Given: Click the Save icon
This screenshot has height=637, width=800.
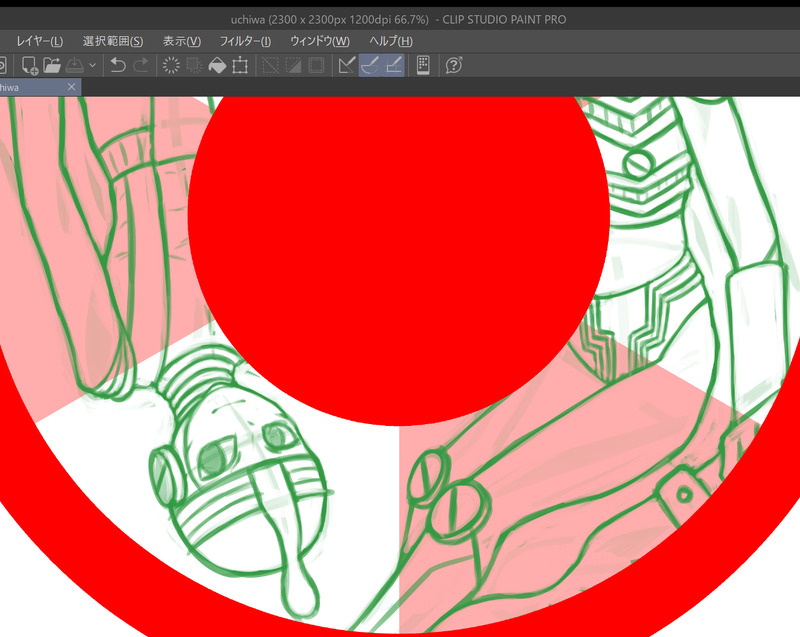Looking at the screenshot, I should tap(75, 65).
